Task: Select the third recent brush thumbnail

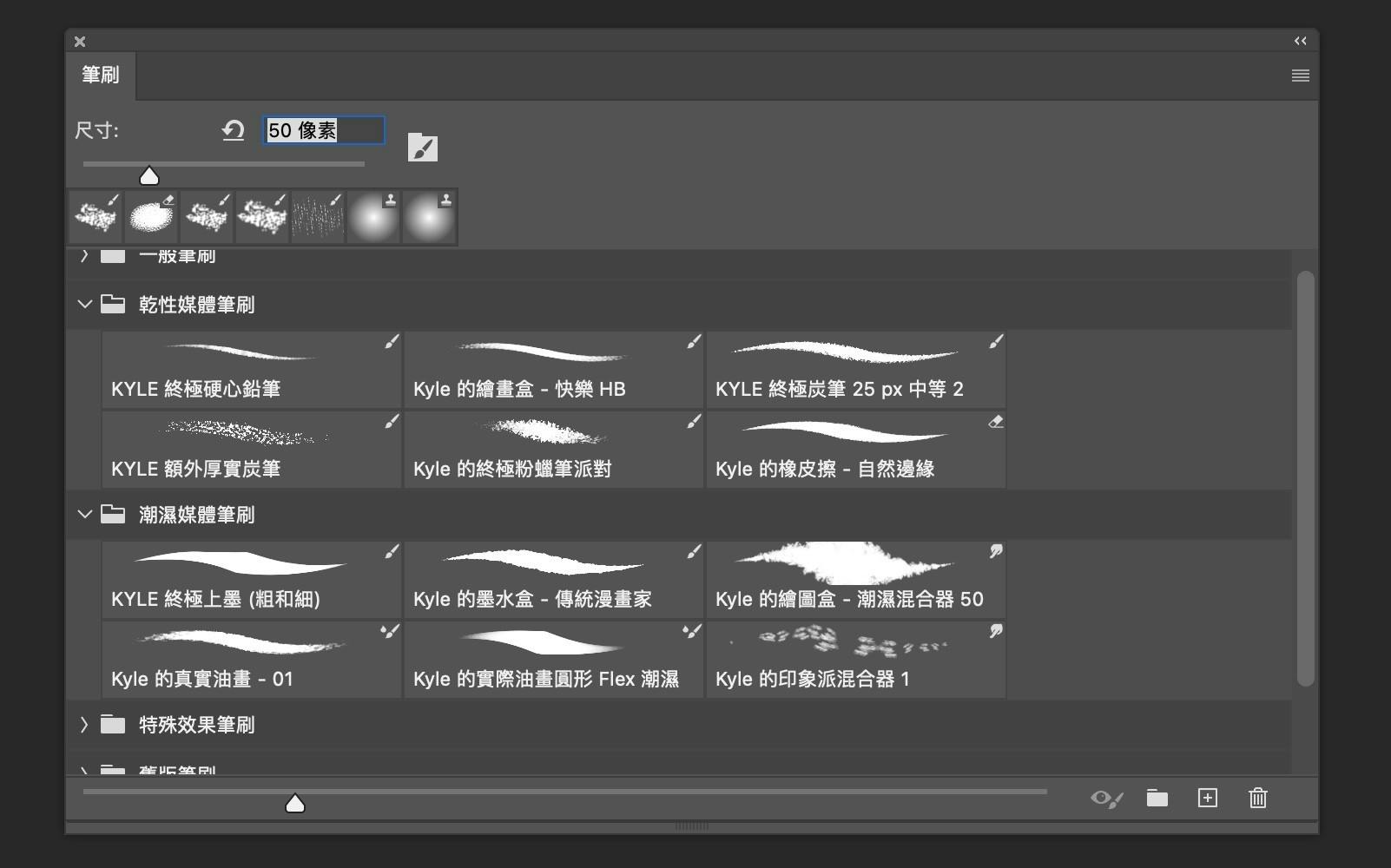Action: [x=207, y=217]
